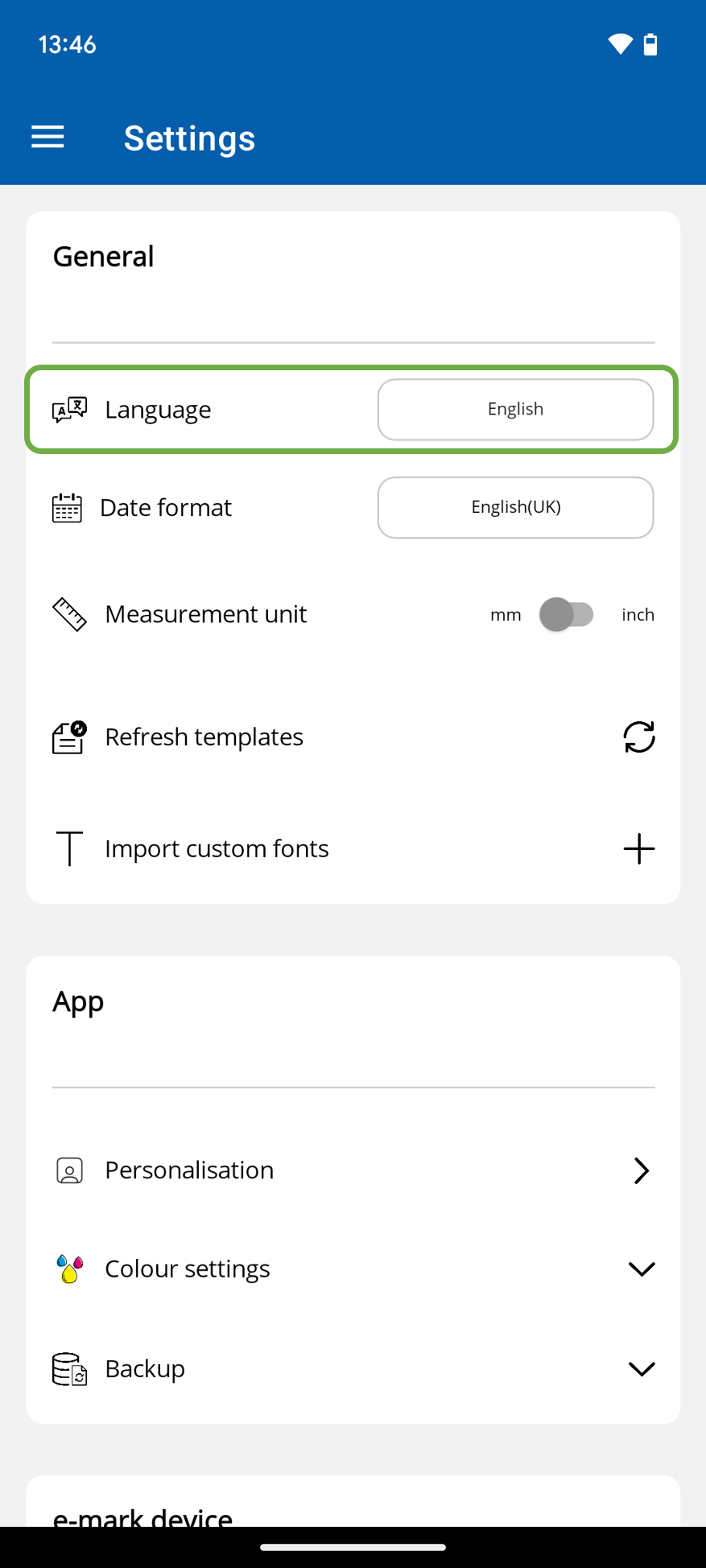Tap the plus icon for custom fonts
The image size is (706, 1568).
tap(638, 848)
